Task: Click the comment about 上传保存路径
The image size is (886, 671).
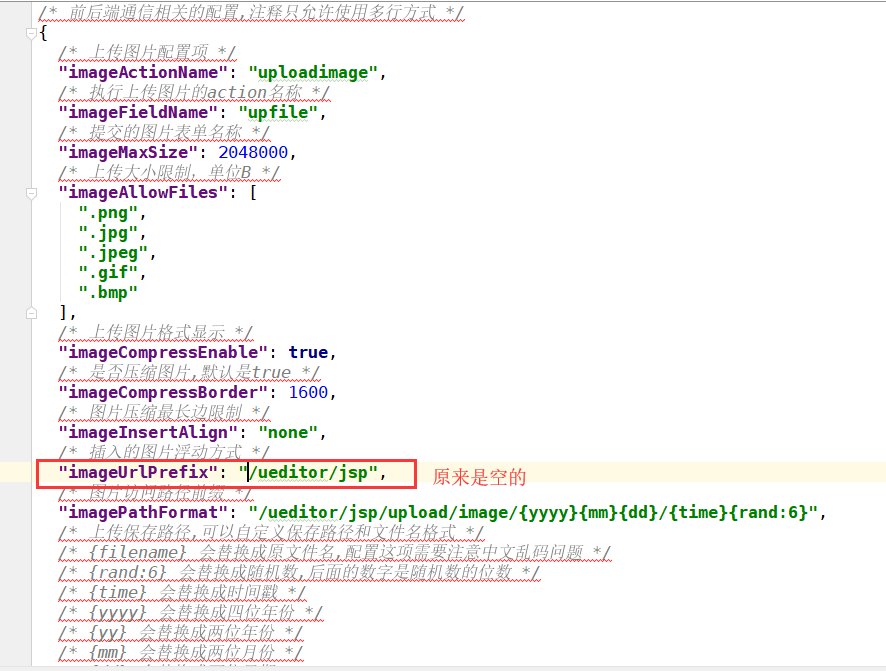Action: point(271,533)
